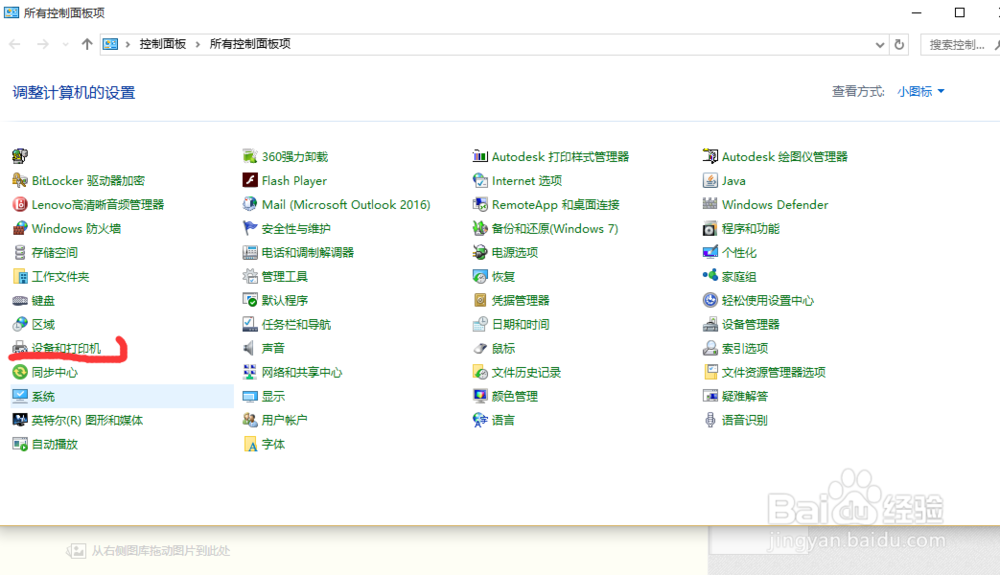The image size is (1000, 575).
Task: Open the 设备管理器 icon
Action: click(710, 324)
